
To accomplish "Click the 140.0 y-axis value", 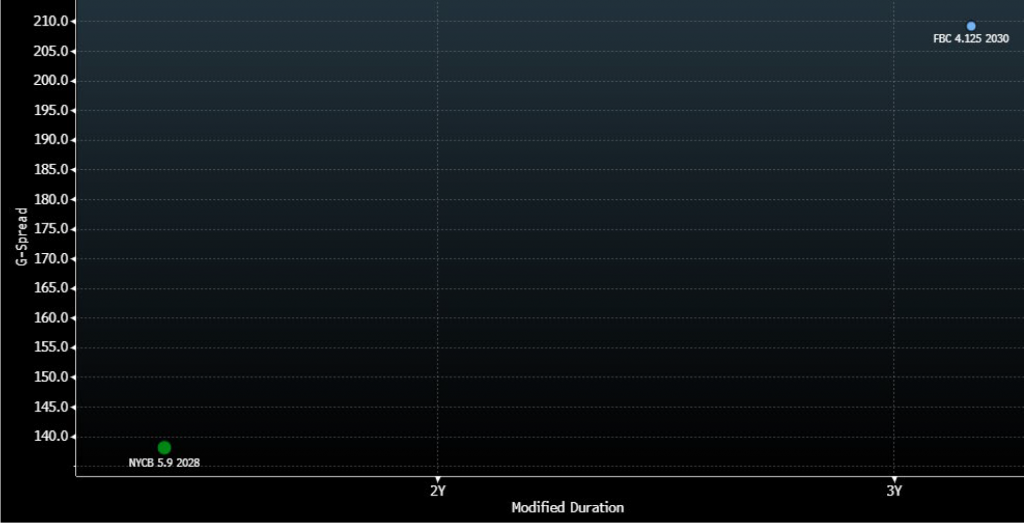I will tap(49, 437).
